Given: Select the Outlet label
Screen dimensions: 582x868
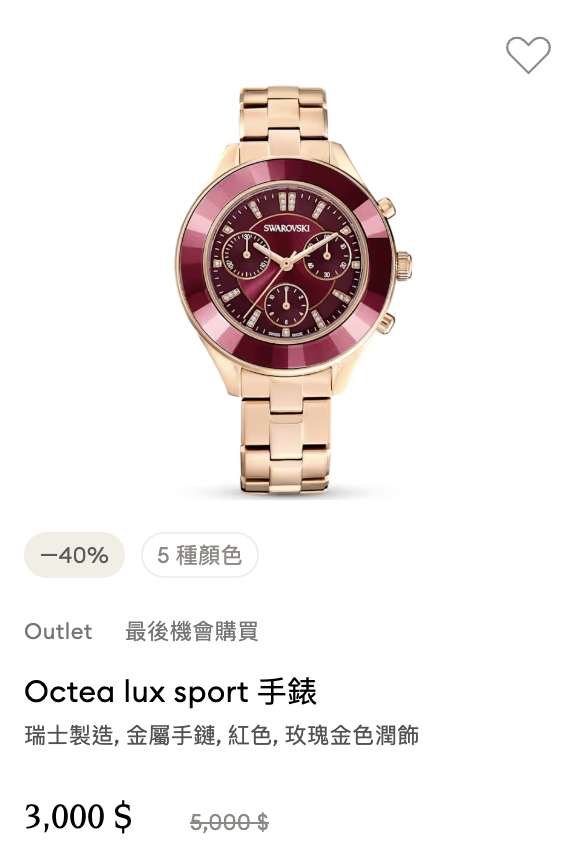Looking at the screenshot, I should point(58,631).
